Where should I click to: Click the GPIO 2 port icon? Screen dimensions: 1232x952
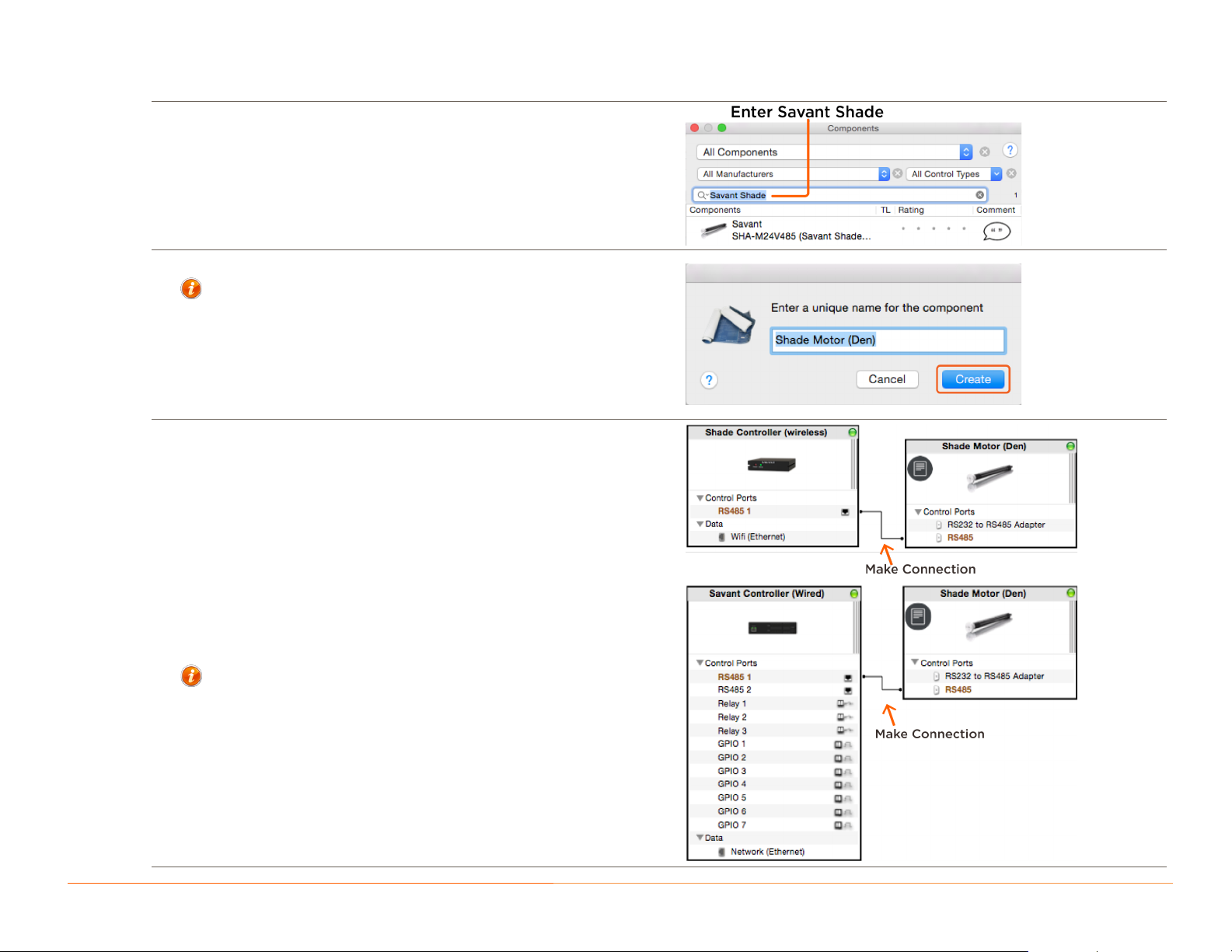(843, 758)
